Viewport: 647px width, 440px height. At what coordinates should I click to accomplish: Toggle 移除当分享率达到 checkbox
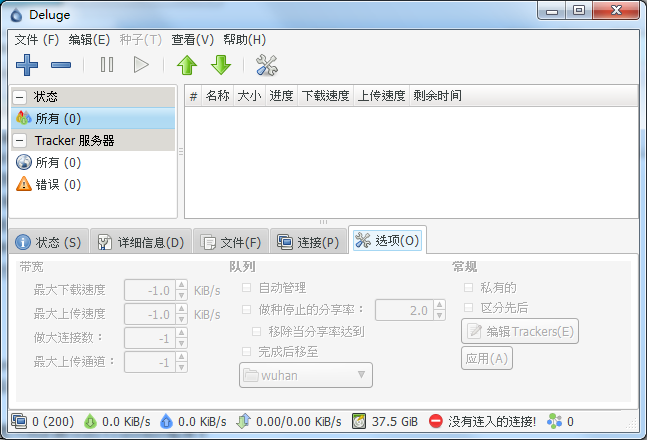[256, 331]
